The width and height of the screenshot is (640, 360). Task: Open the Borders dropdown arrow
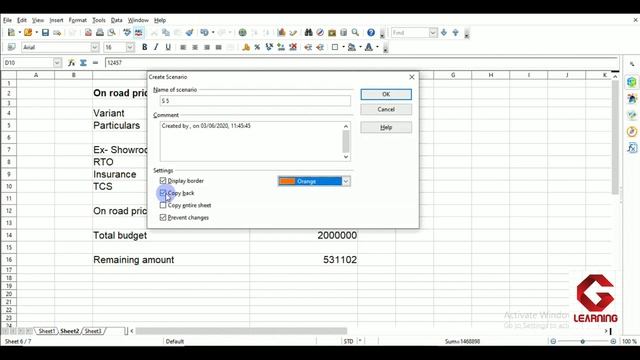(343, 47)
